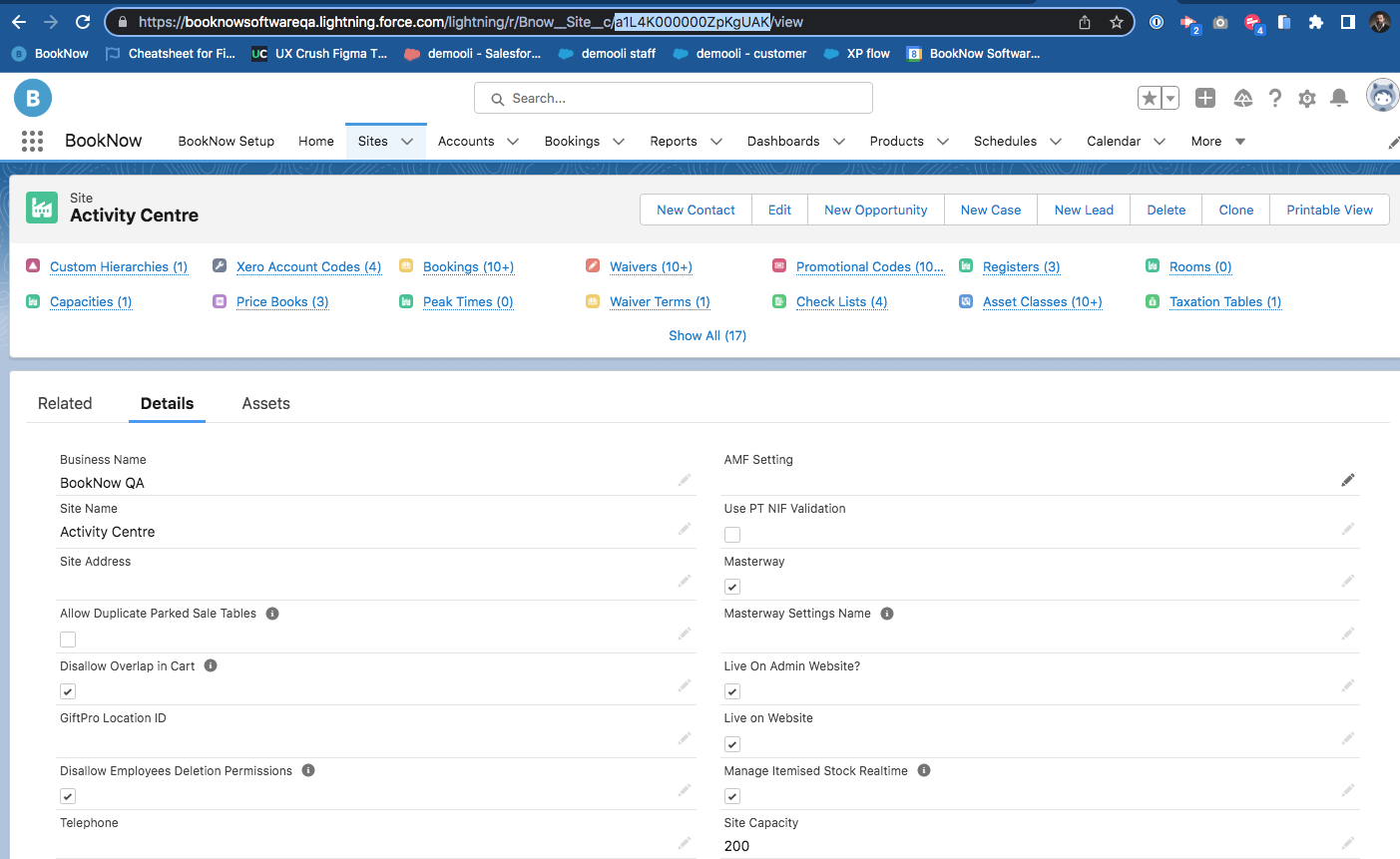The height and width of the screenshot is (859, 1400).
Task: Open Salesforce Help question mark icon
Action: (1275, 98)
